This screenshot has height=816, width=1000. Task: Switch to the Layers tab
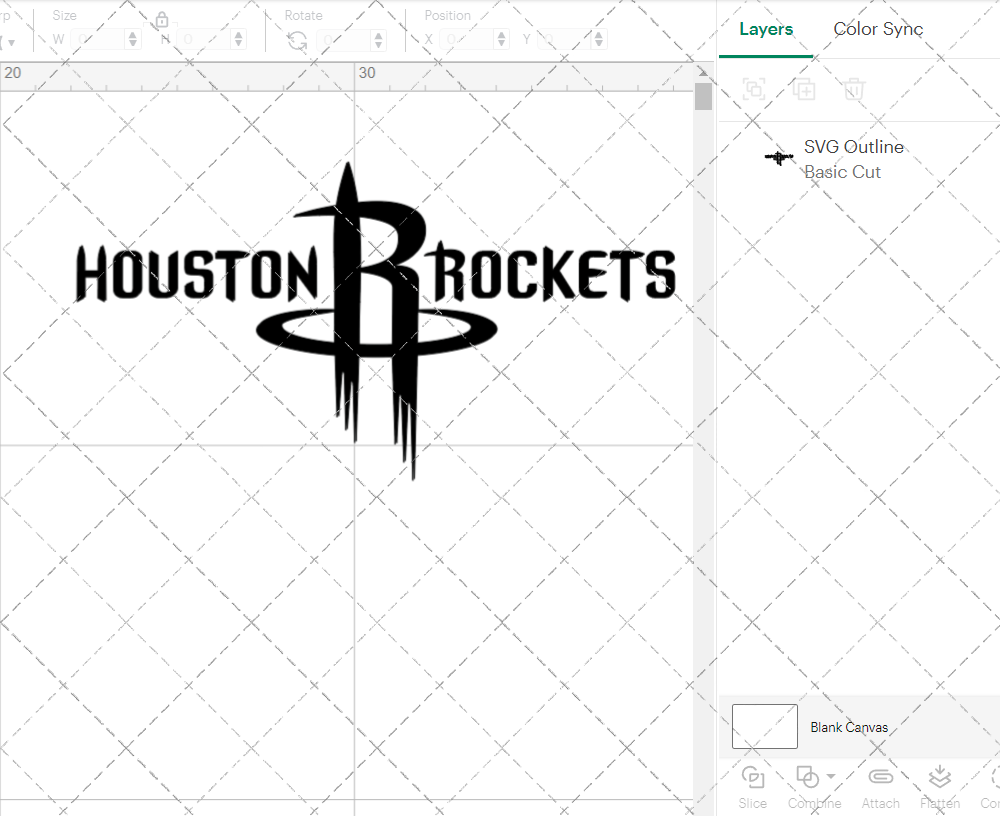click(765, 29)
